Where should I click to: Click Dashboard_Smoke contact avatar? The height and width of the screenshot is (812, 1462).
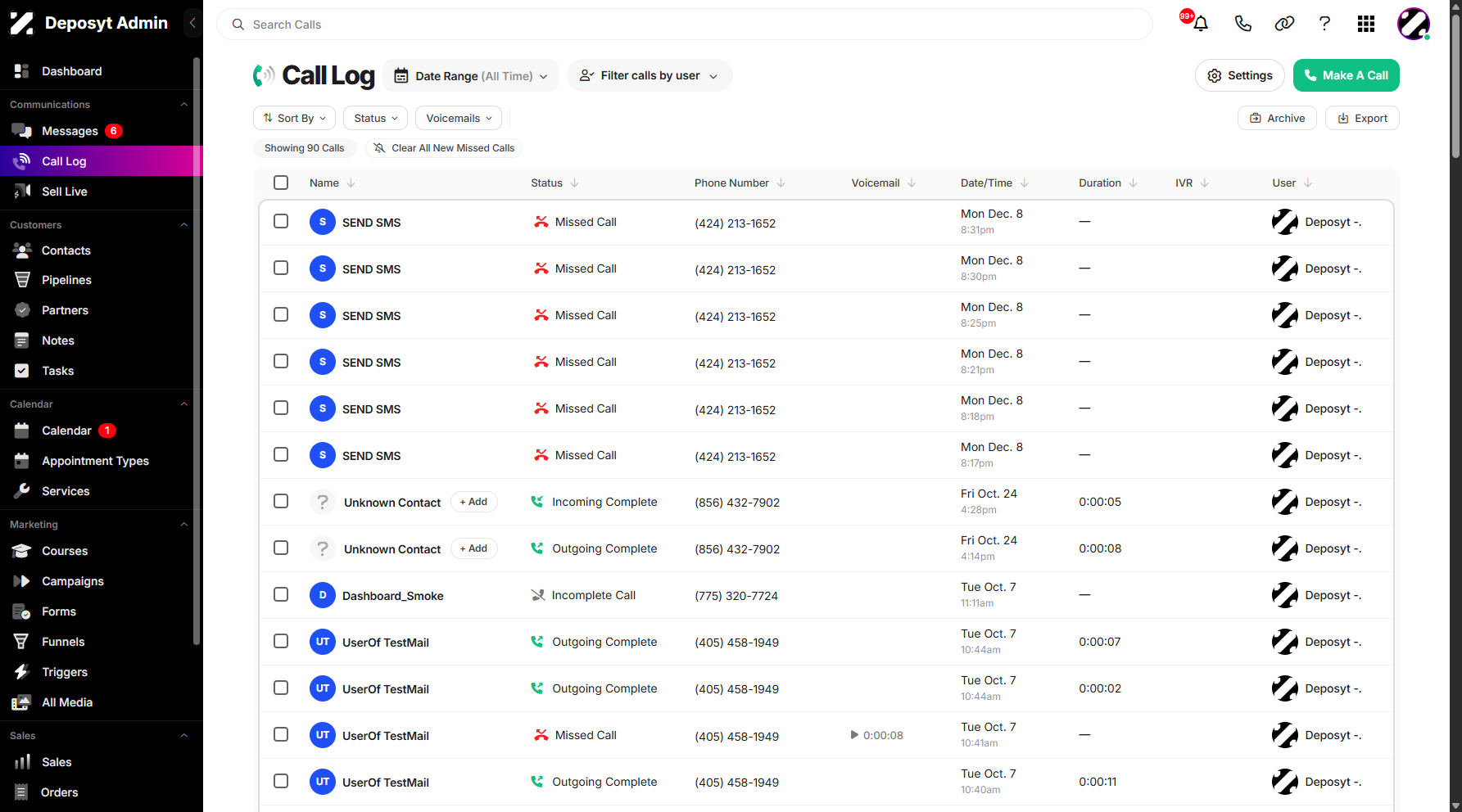[323, 595]
